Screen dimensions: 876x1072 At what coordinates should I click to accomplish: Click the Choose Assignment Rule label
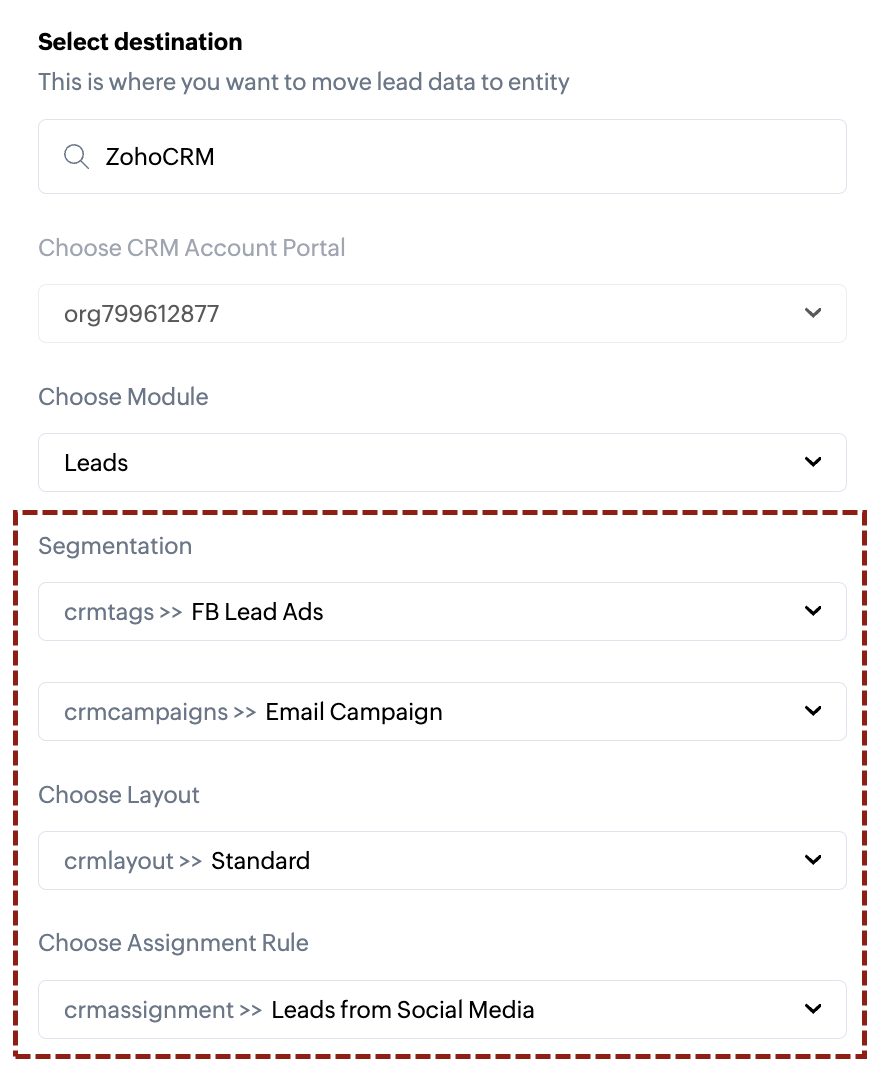click(173, 943)
